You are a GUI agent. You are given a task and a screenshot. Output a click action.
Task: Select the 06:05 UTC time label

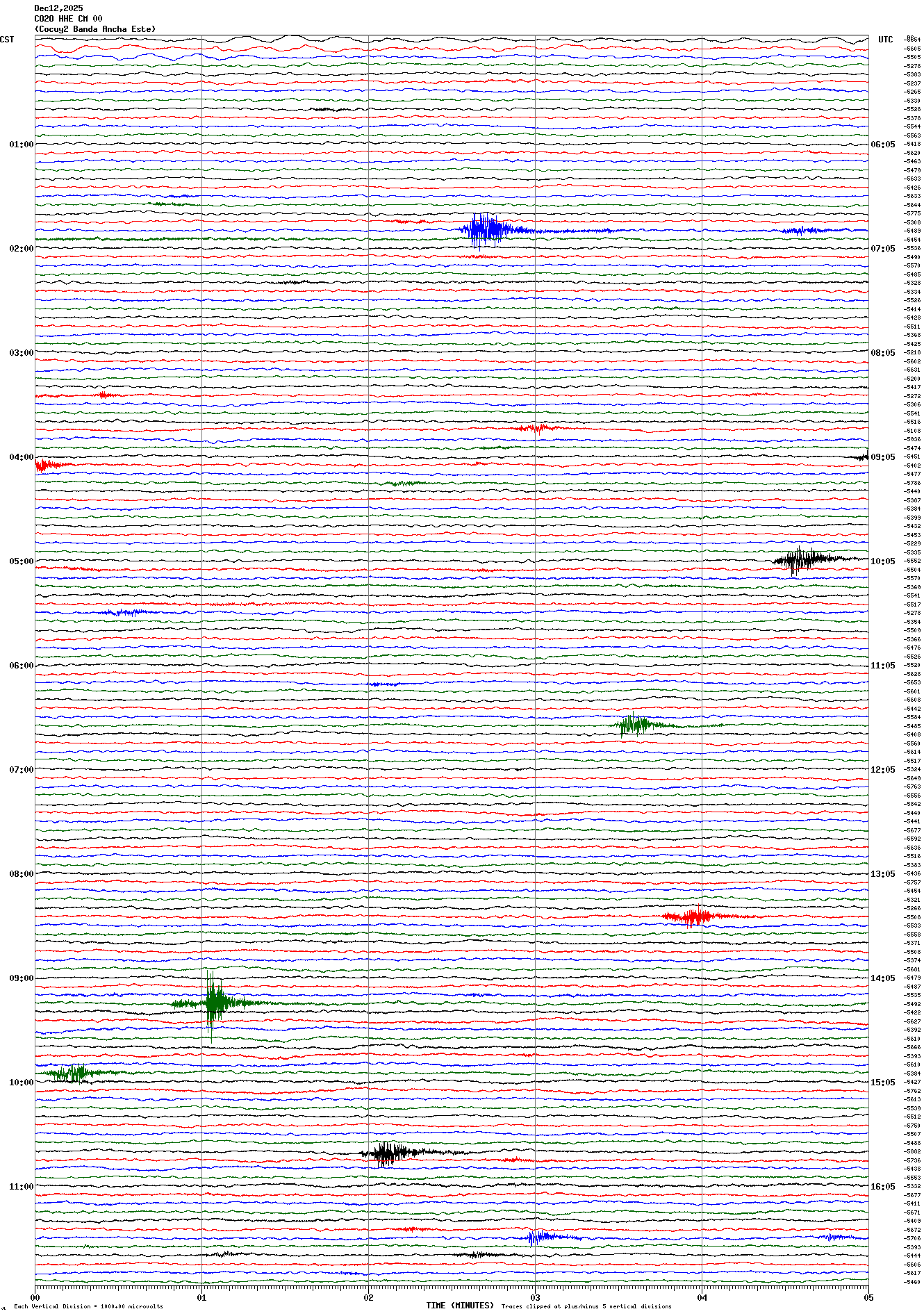883,145
